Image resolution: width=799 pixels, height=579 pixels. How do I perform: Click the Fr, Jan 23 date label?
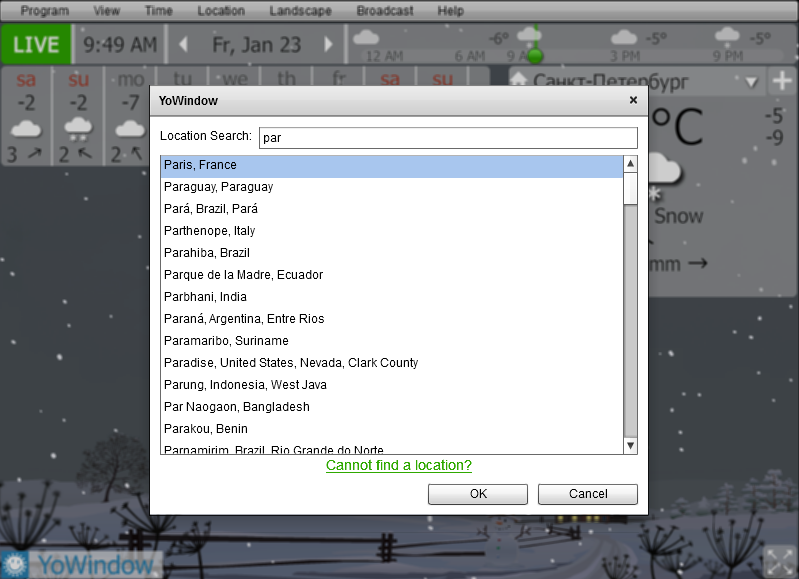pyautogui.click(x=256, y=44)
